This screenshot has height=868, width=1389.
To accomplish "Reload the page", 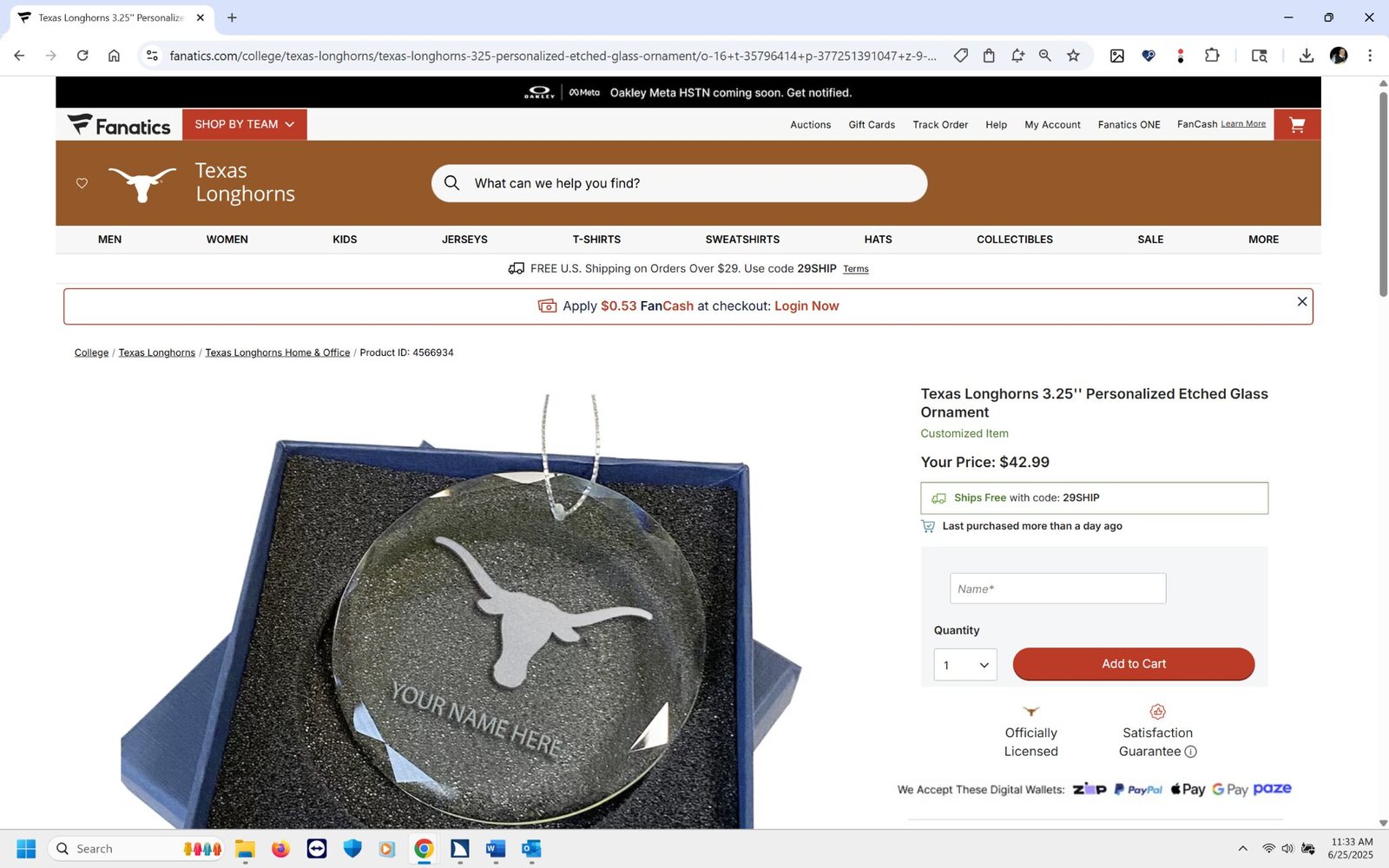I will point(82,56).
